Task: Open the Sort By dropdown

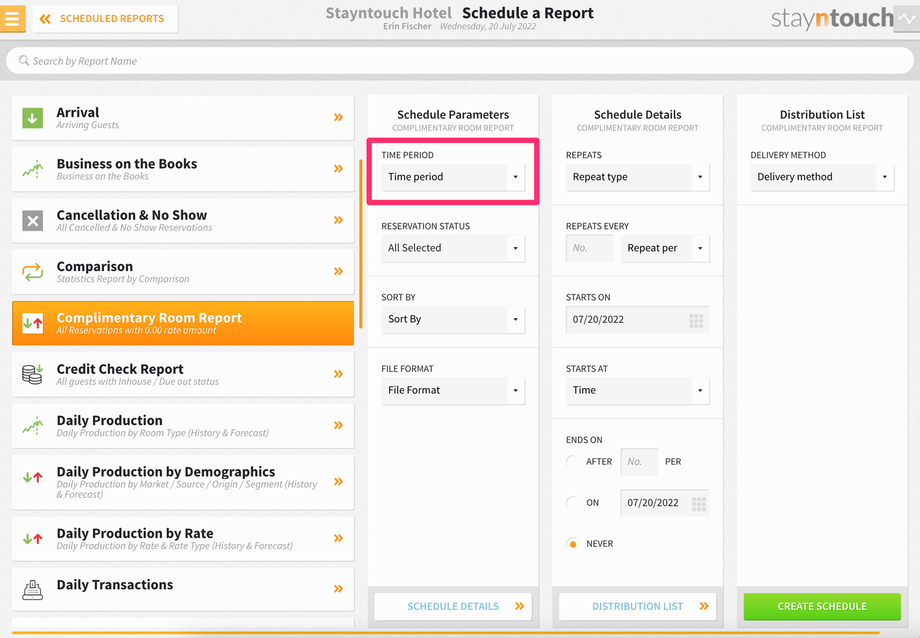Action: [x=453, y=319]
